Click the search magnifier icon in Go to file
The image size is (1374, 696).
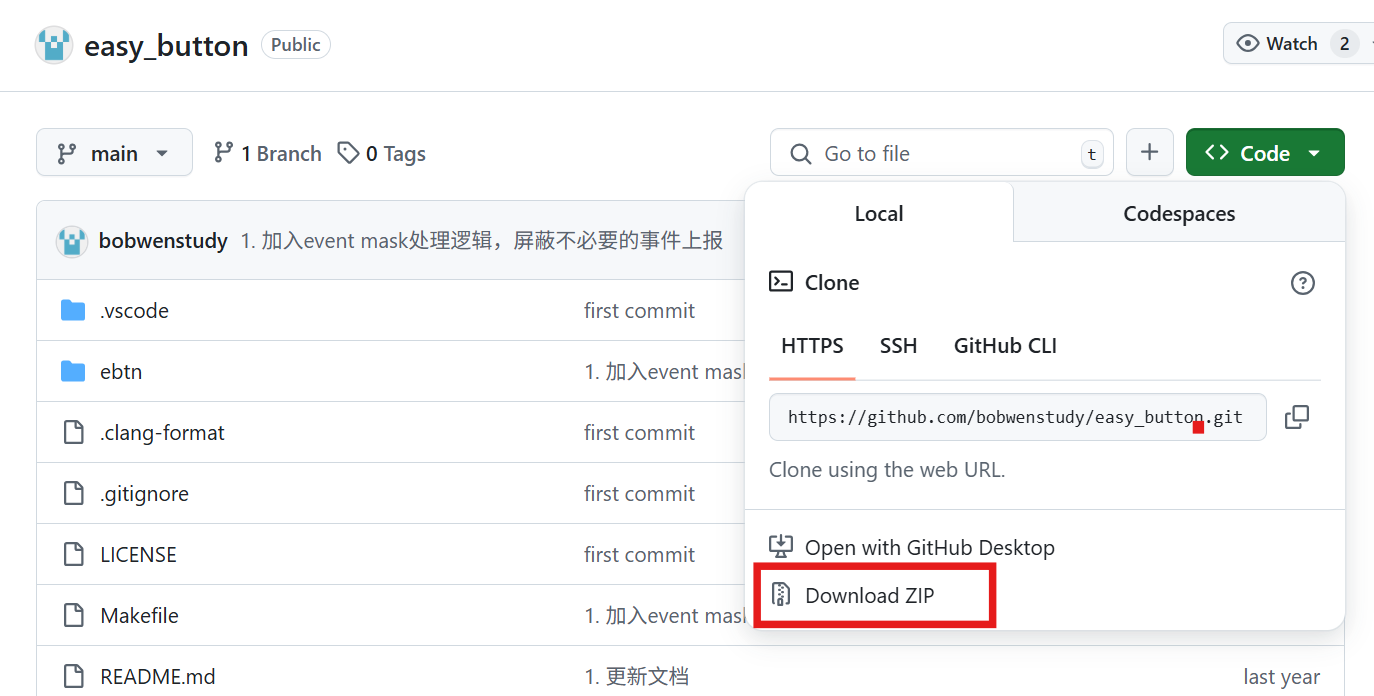point(801,154)
